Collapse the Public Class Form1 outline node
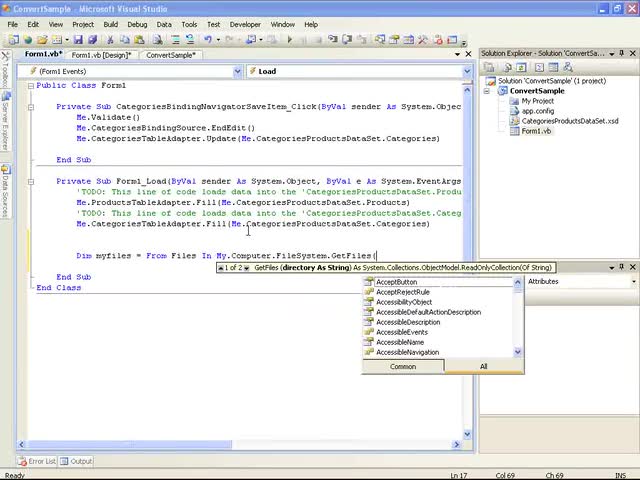This screenshot has height=480, width=640. point(31,86)
